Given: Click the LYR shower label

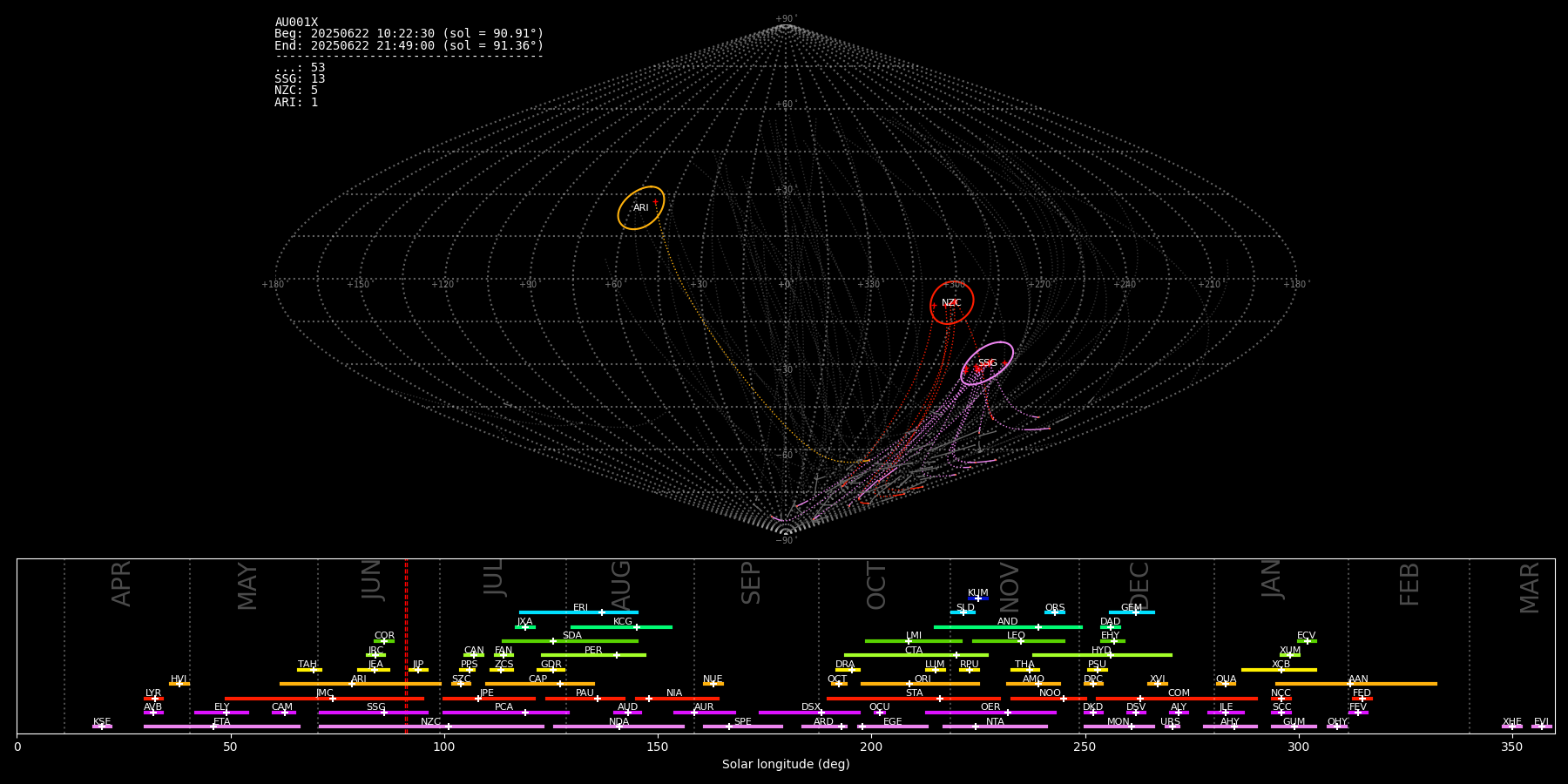Looking at the screenshot, I should pyautogui.click(x=153, y=693).
